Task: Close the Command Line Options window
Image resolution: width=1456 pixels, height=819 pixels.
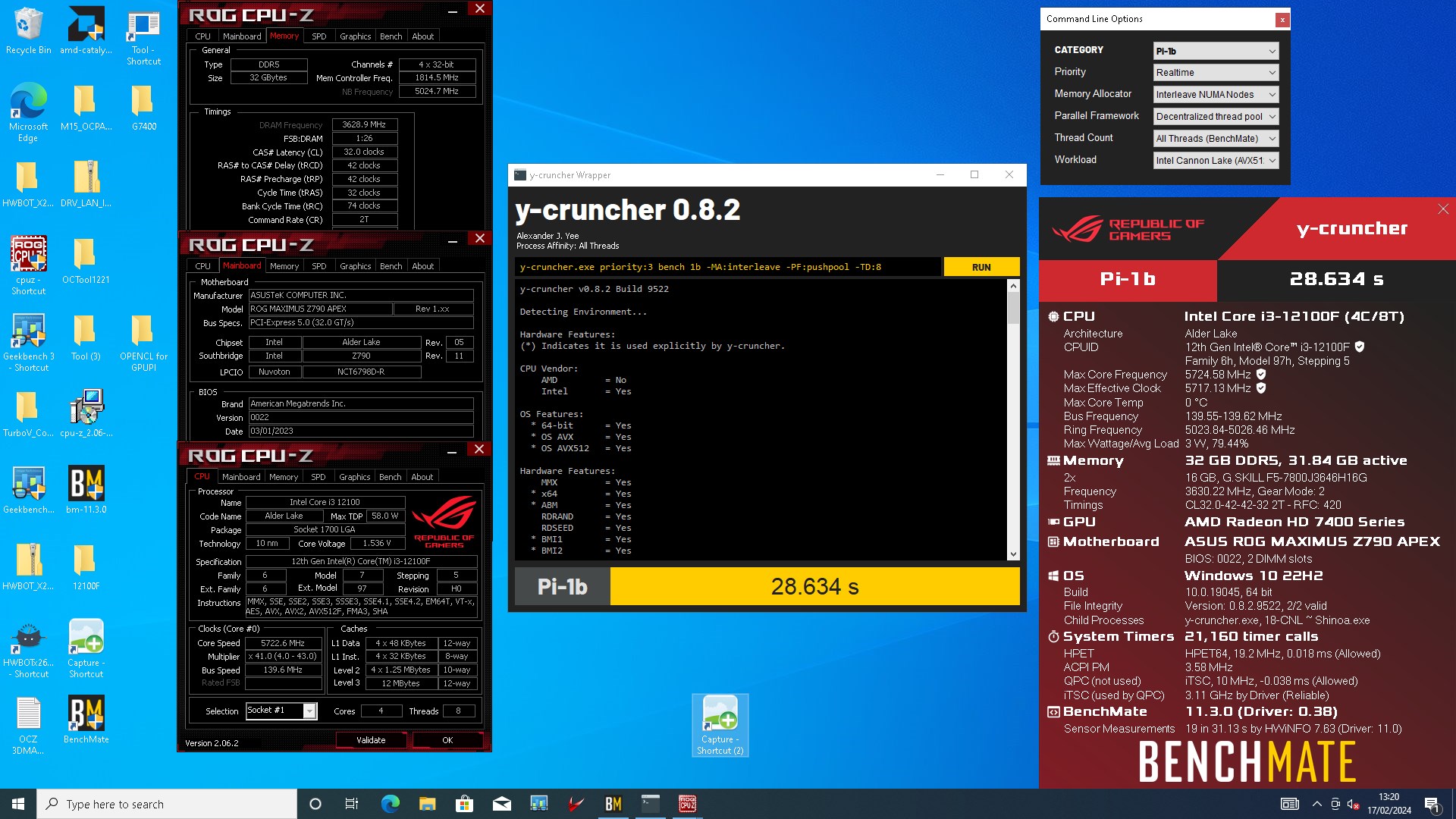Action: coord(1282,20)
